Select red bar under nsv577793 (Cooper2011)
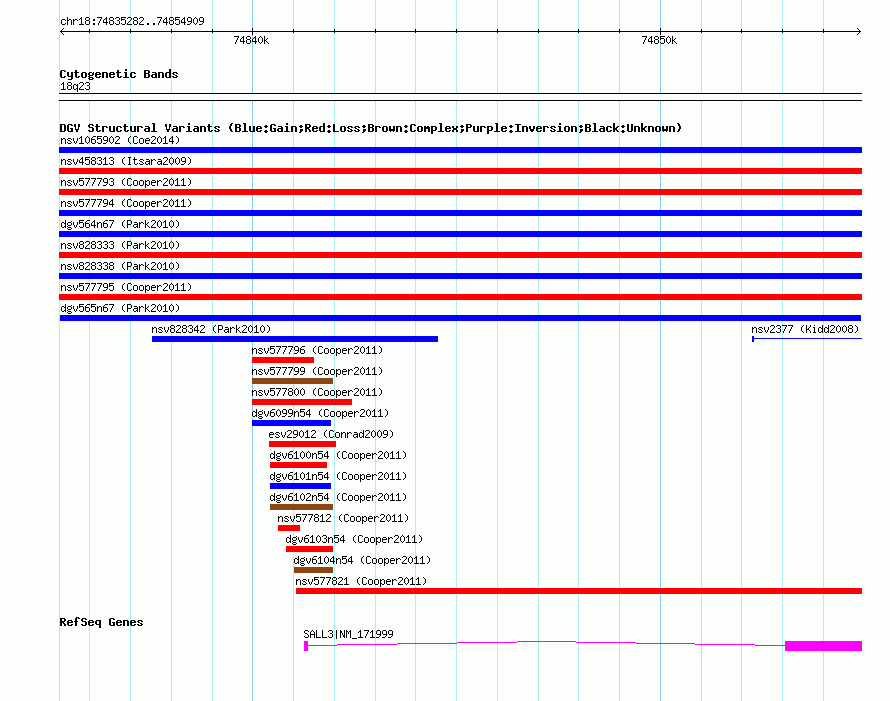The height and width of the screenshot is (701, 890). 460,192
